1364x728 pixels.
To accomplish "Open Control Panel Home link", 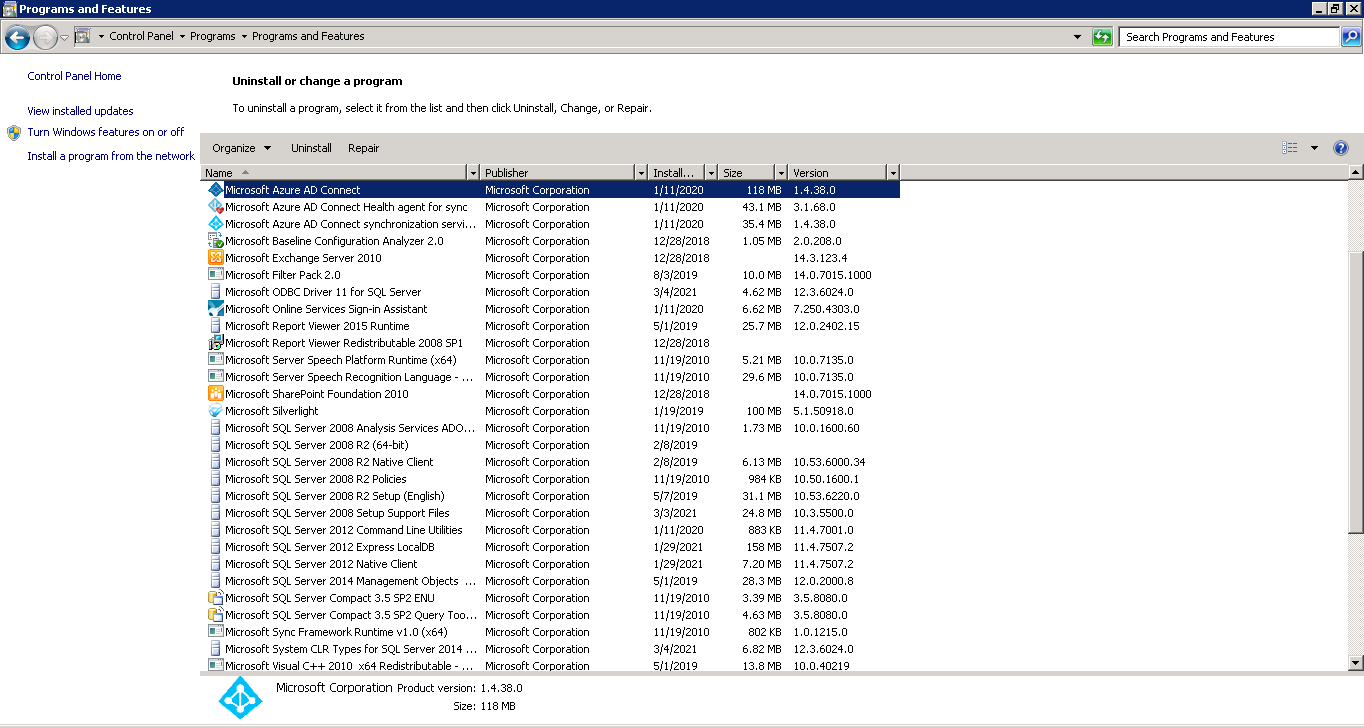I will click(74, 76).
